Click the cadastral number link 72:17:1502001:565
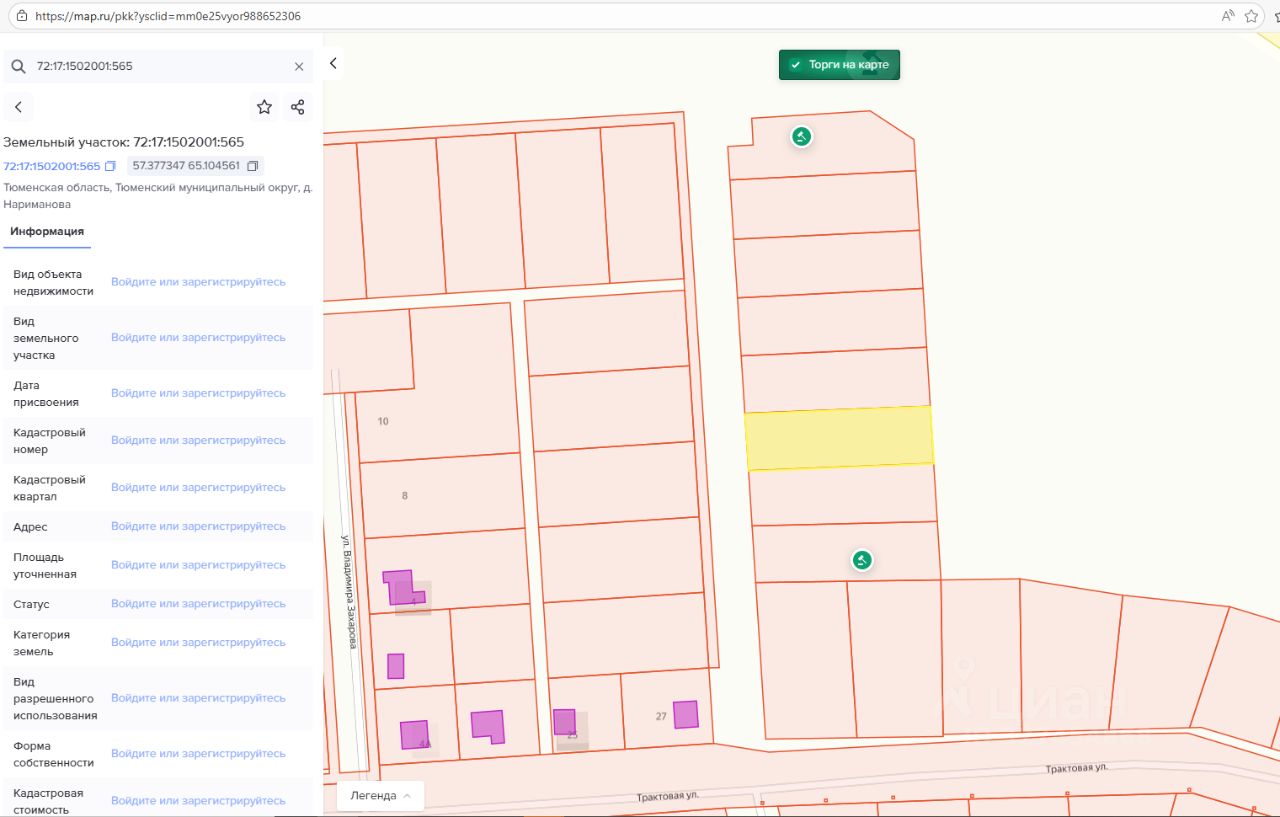The width and height of the screenshot is (1280, 817). (52, 166)
